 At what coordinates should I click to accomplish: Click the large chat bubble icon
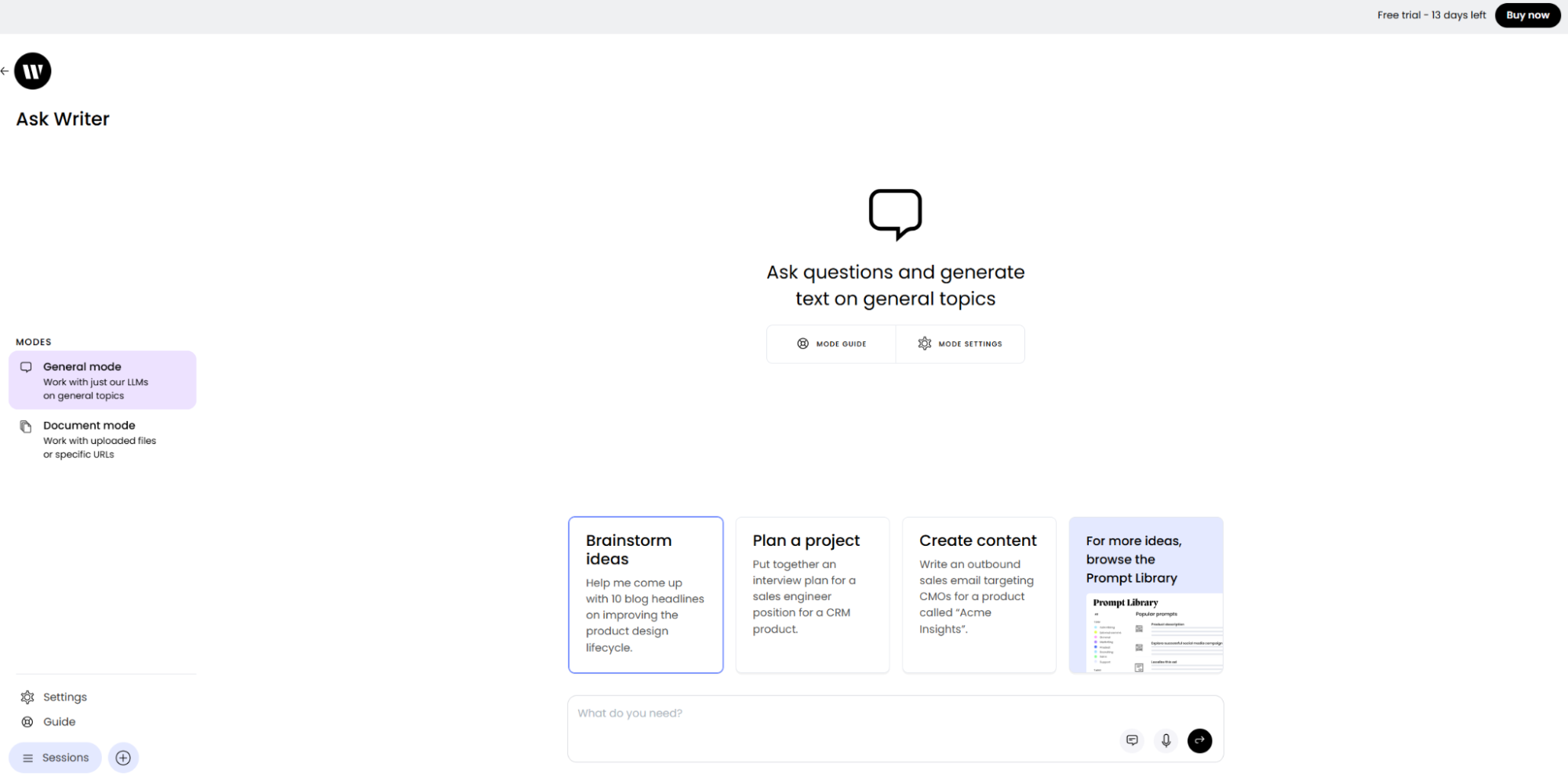pos(895,214)
